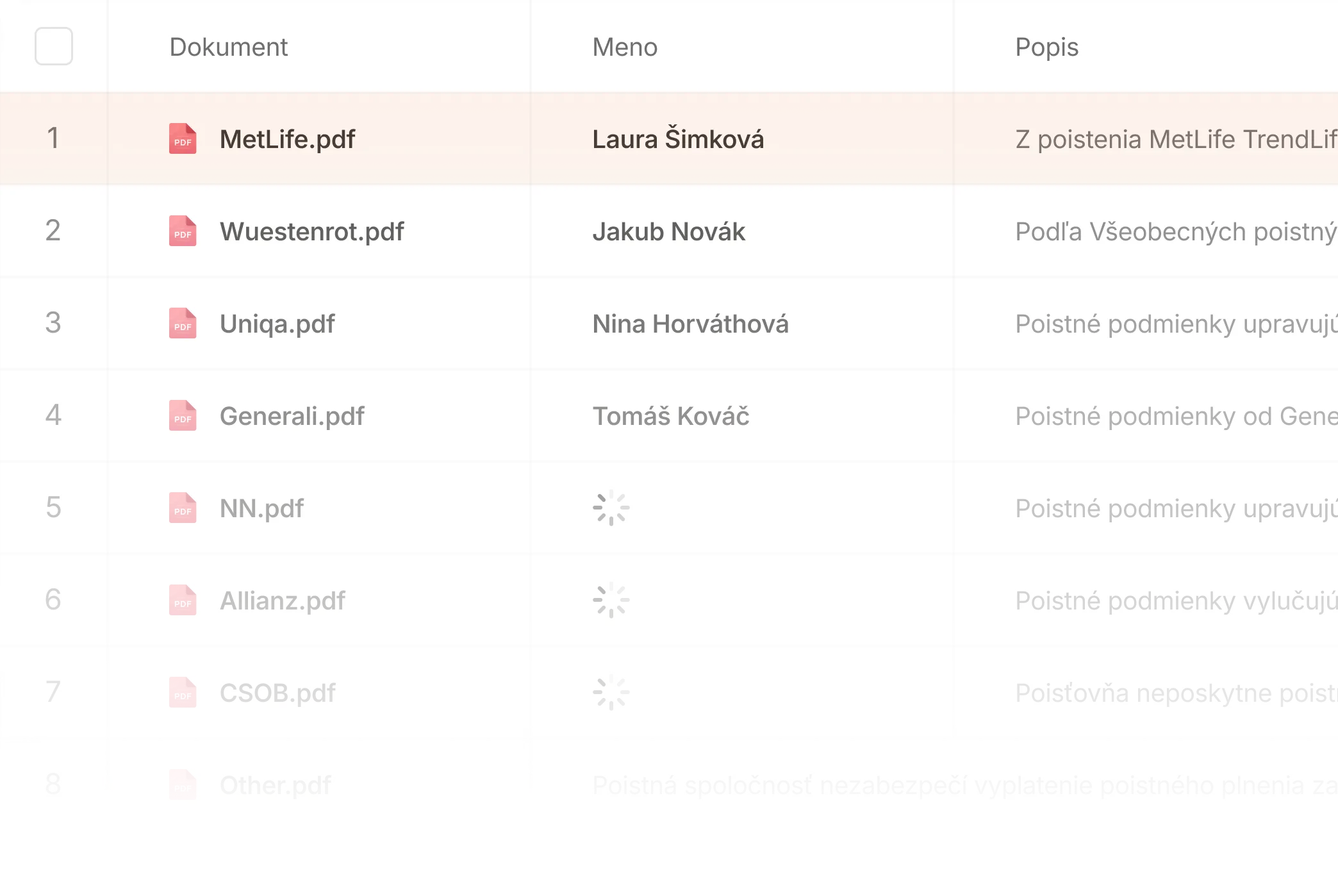Select the name Laura Šimková
Viewport: 1338px width, 896px height.
click(x=678, y=138)
